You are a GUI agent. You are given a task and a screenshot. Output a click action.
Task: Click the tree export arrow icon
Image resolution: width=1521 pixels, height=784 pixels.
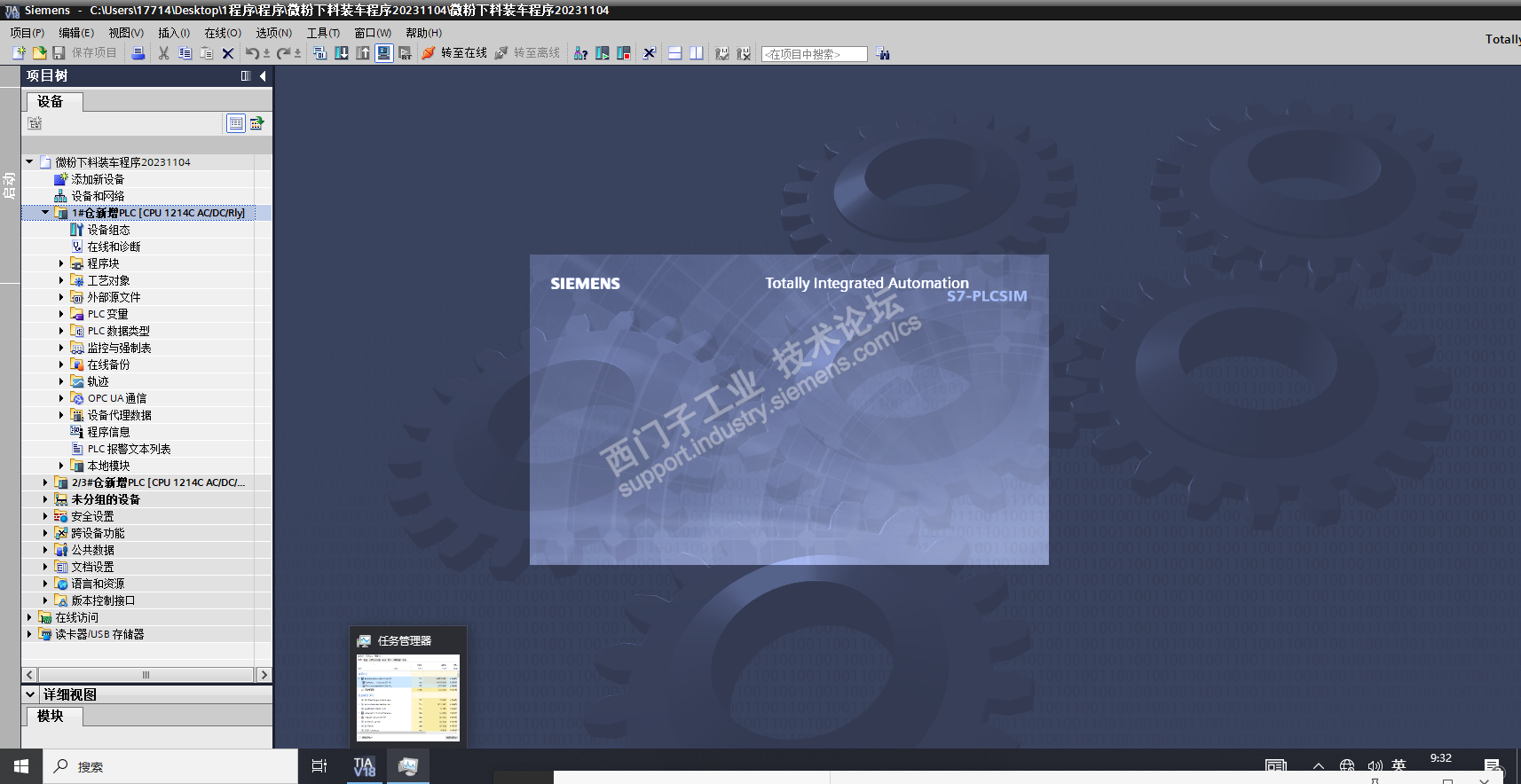click(256, 123)
